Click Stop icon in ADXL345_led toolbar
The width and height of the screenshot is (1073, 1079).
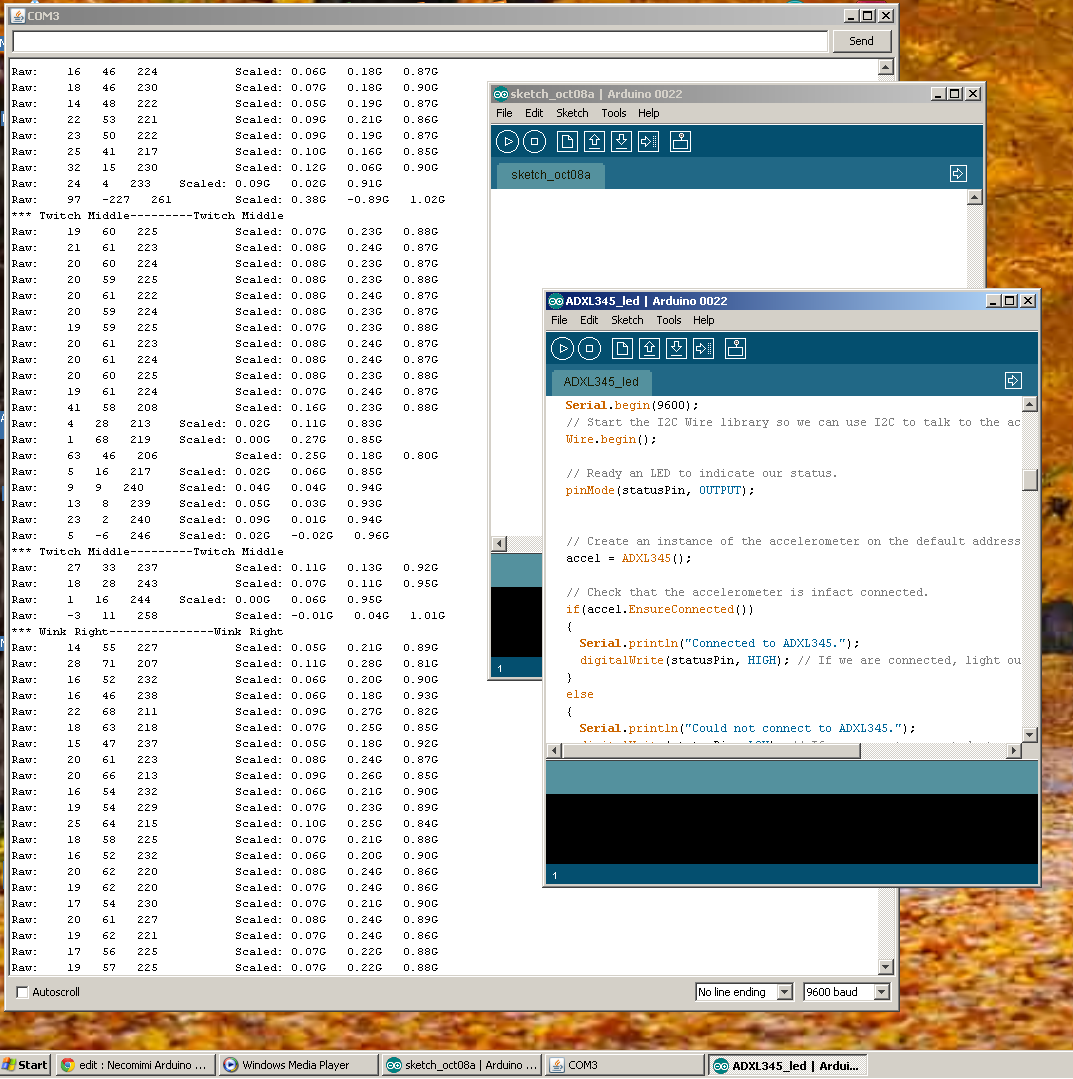(589, 349)
